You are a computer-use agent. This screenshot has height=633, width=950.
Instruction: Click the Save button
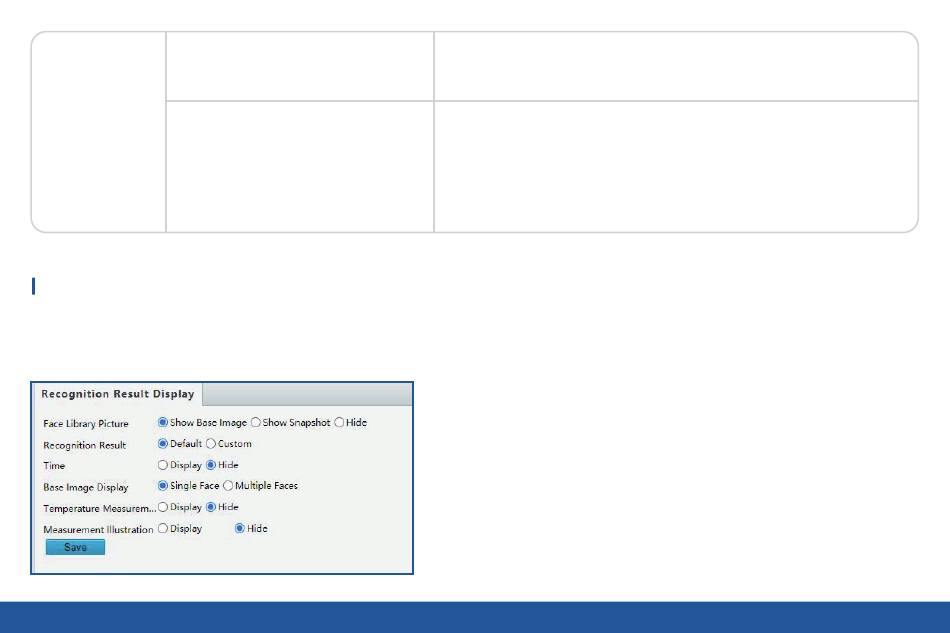click(75, 547)
